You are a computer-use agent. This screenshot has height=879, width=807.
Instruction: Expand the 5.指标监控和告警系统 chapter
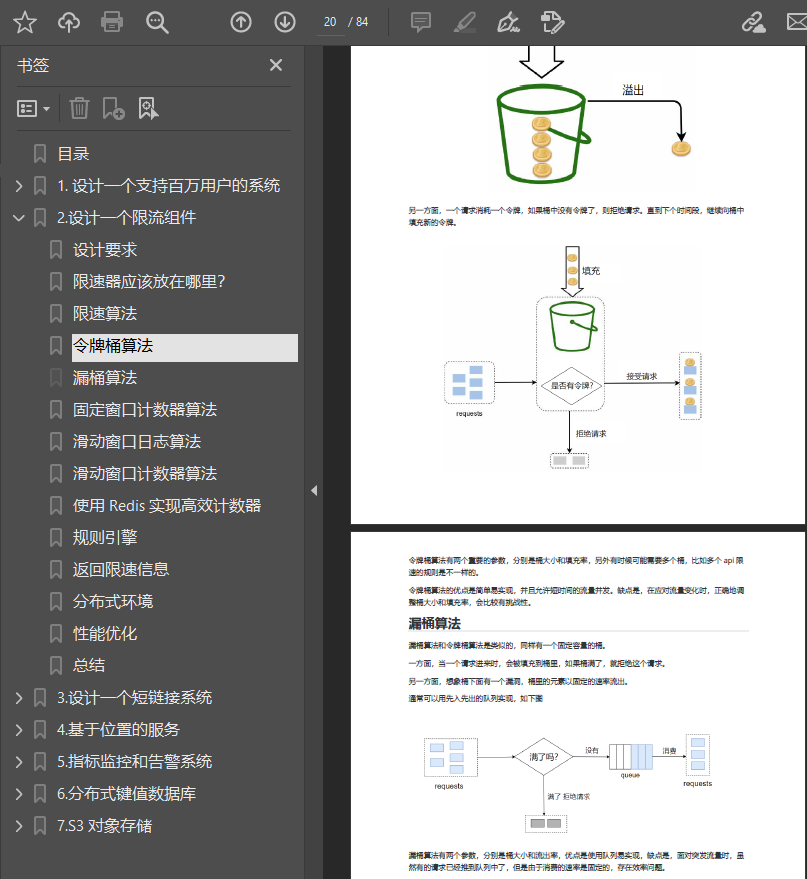(18, 762)
